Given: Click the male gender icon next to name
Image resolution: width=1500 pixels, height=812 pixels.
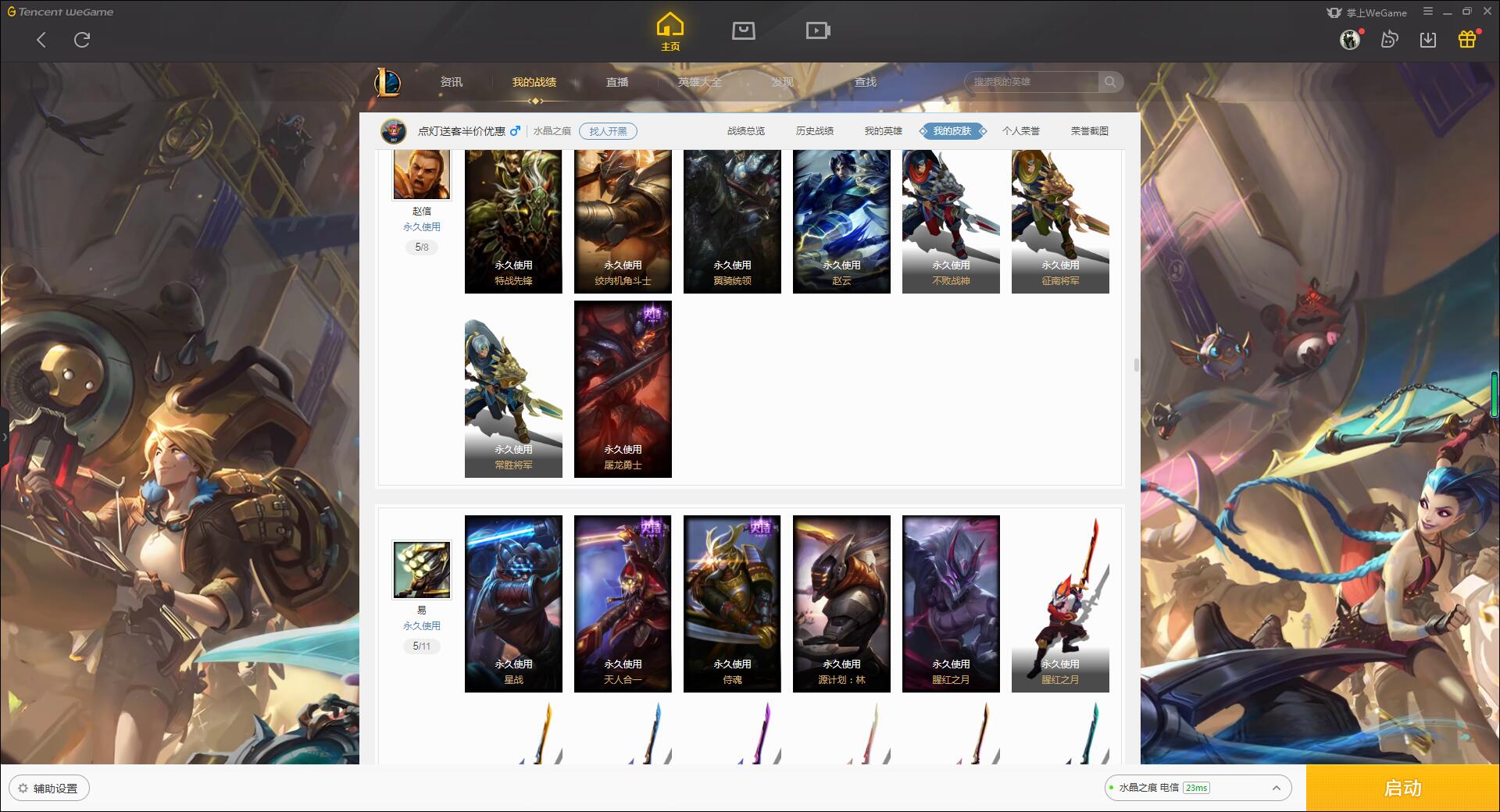Looking at the screenshot, I should pyautogui.click(x=515, y=131).
